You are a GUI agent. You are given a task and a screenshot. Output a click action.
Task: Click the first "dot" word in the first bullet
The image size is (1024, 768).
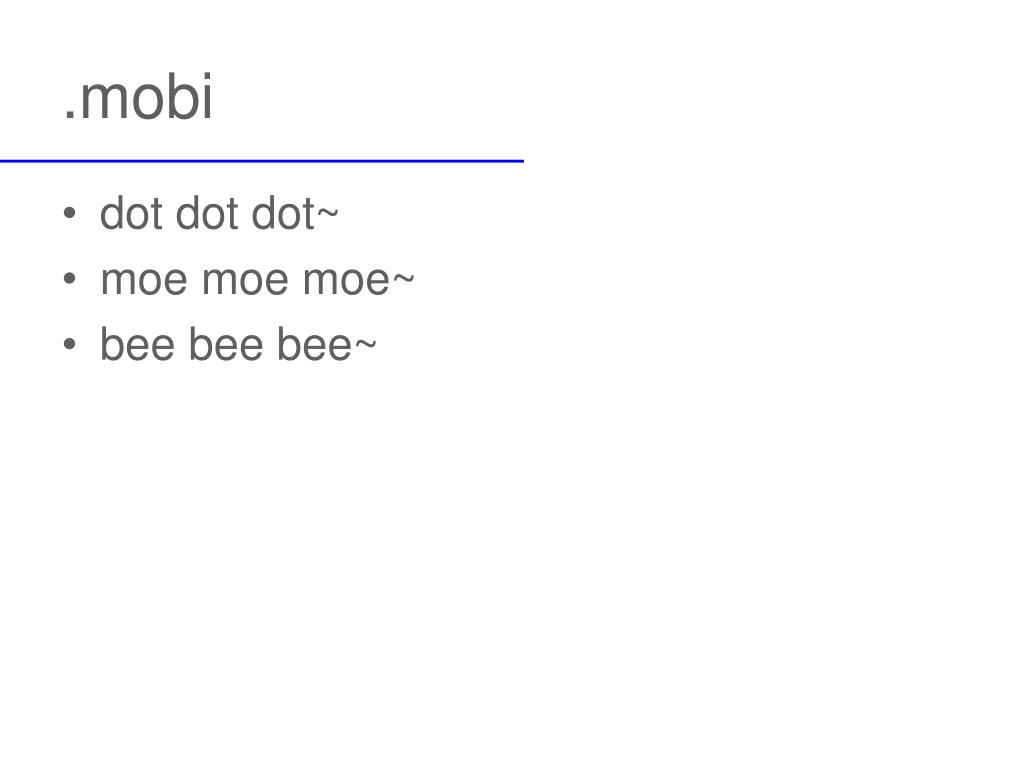pos(133,213)
